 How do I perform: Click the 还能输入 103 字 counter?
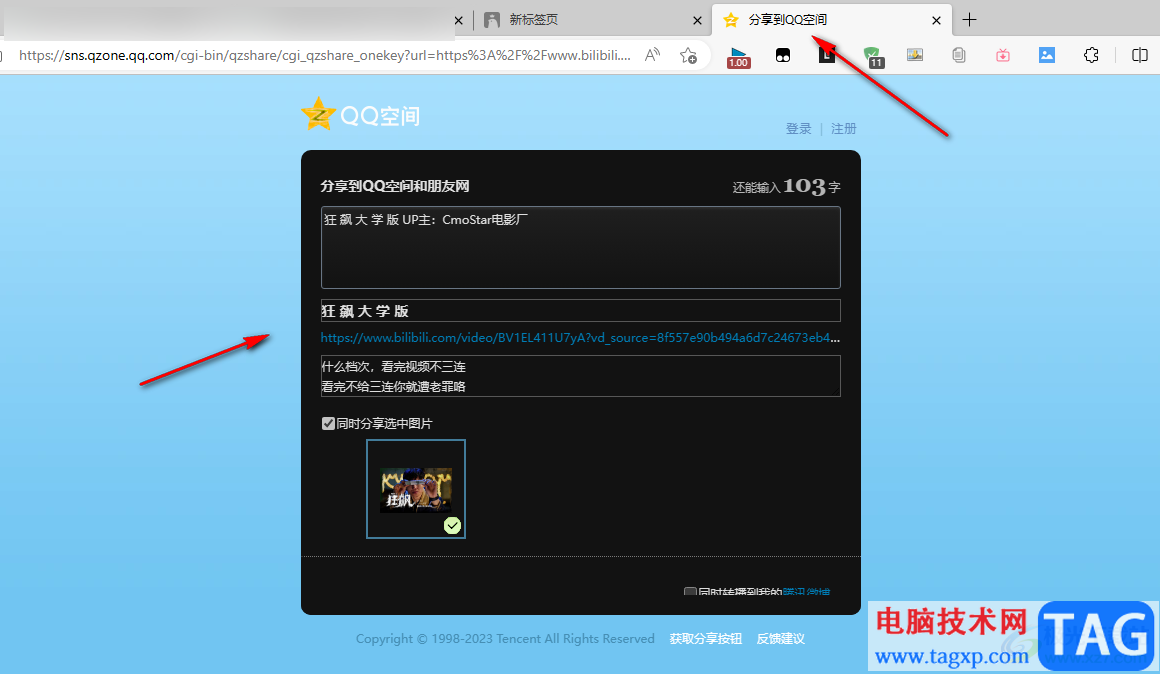(786, 186)
